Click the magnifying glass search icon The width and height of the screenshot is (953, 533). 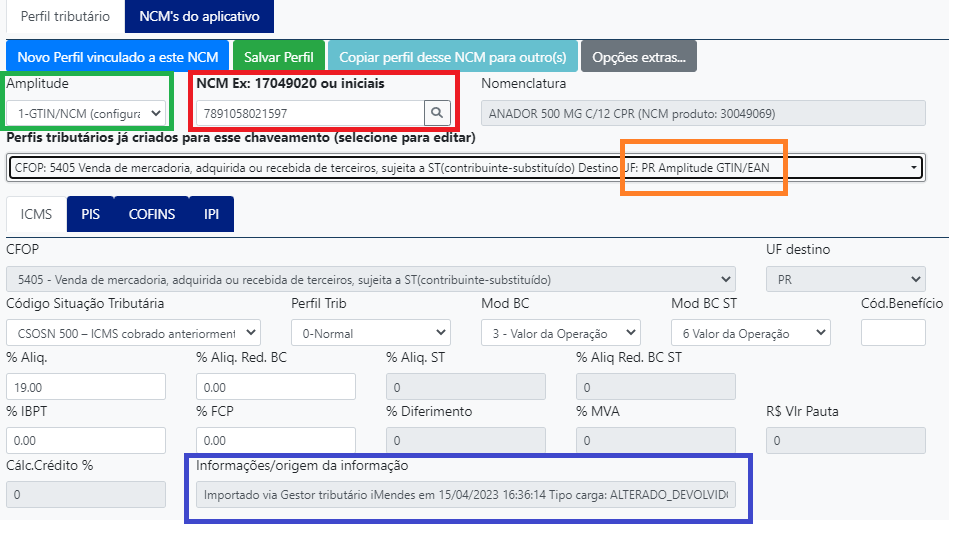[x=437, y=112]
